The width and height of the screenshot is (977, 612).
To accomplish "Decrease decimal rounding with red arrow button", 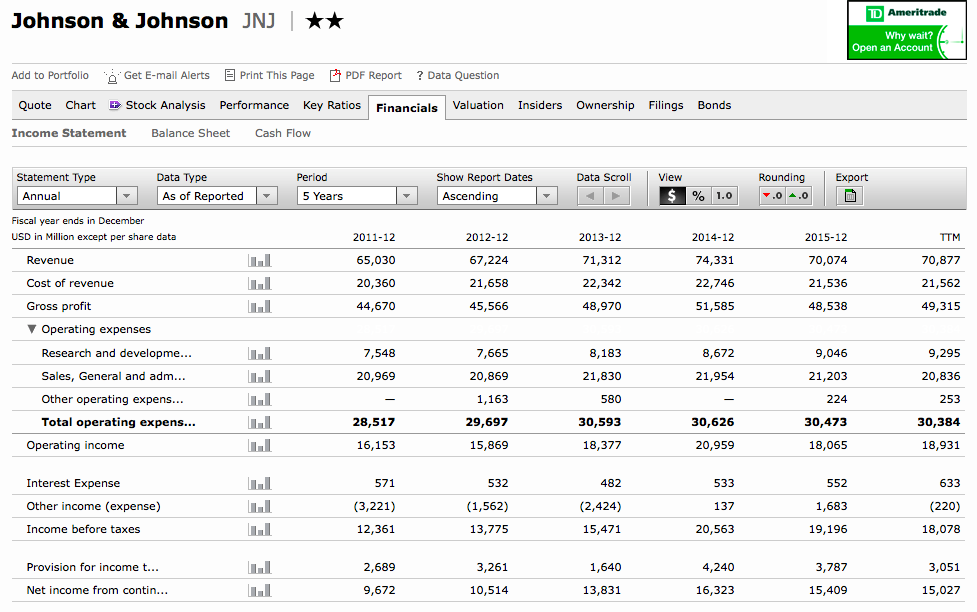I will point(772,196).
